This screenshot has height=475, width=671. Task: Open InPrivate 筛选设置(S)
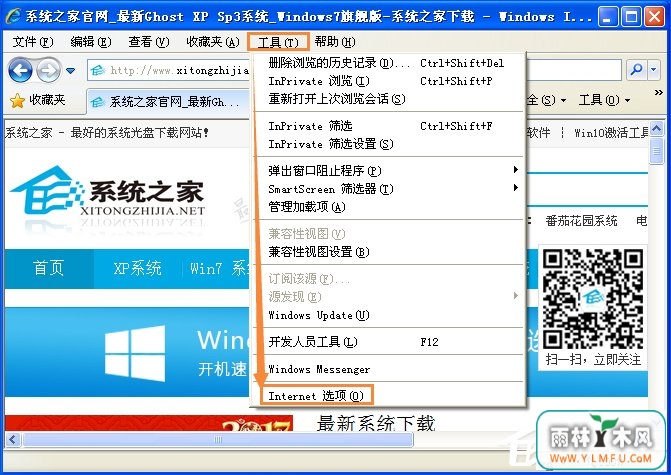click(x=387, y=144)
